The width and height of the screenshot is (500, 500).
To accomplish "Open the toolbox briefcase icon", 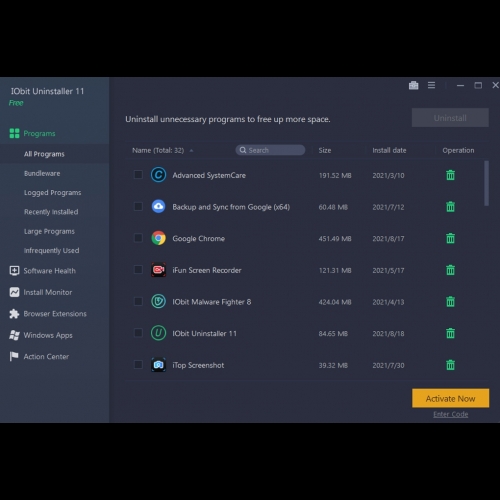I will [413, 85].
